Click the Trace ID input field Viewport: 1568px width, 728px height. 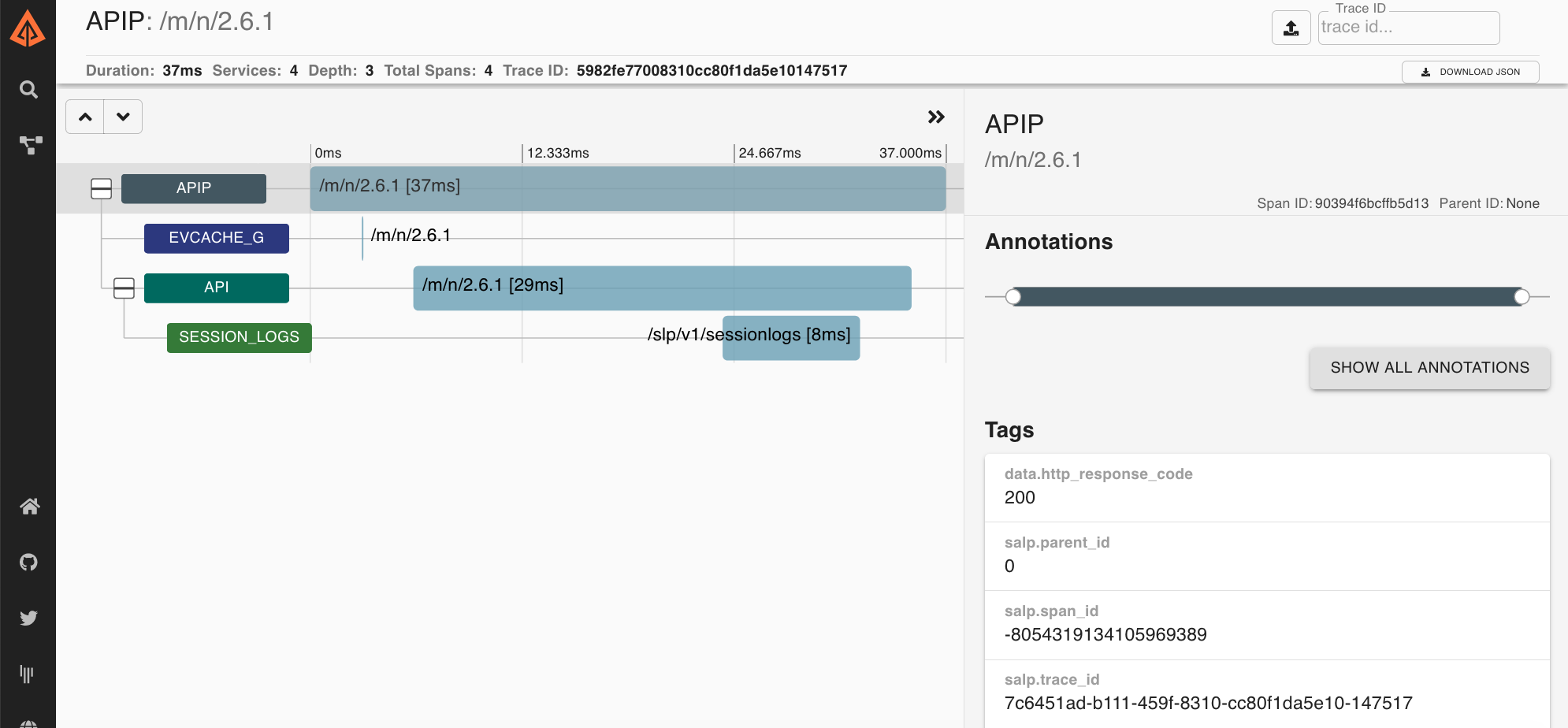coord(1408,28)
